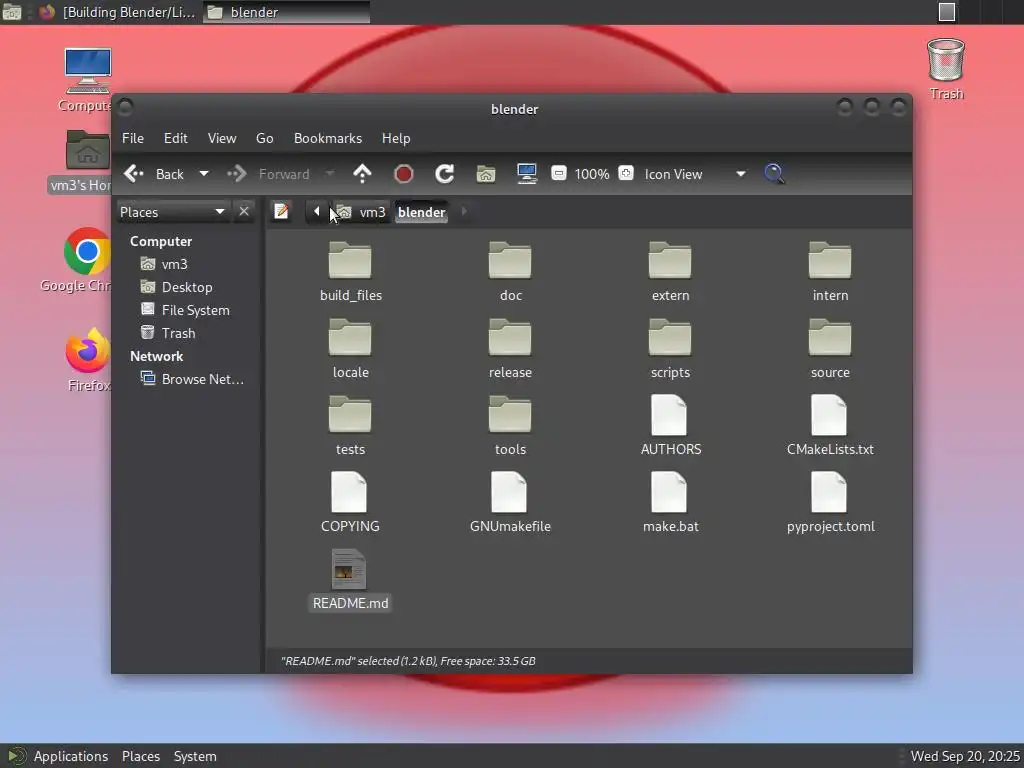Select the Trash desktop icon

(x=946, y=69)
